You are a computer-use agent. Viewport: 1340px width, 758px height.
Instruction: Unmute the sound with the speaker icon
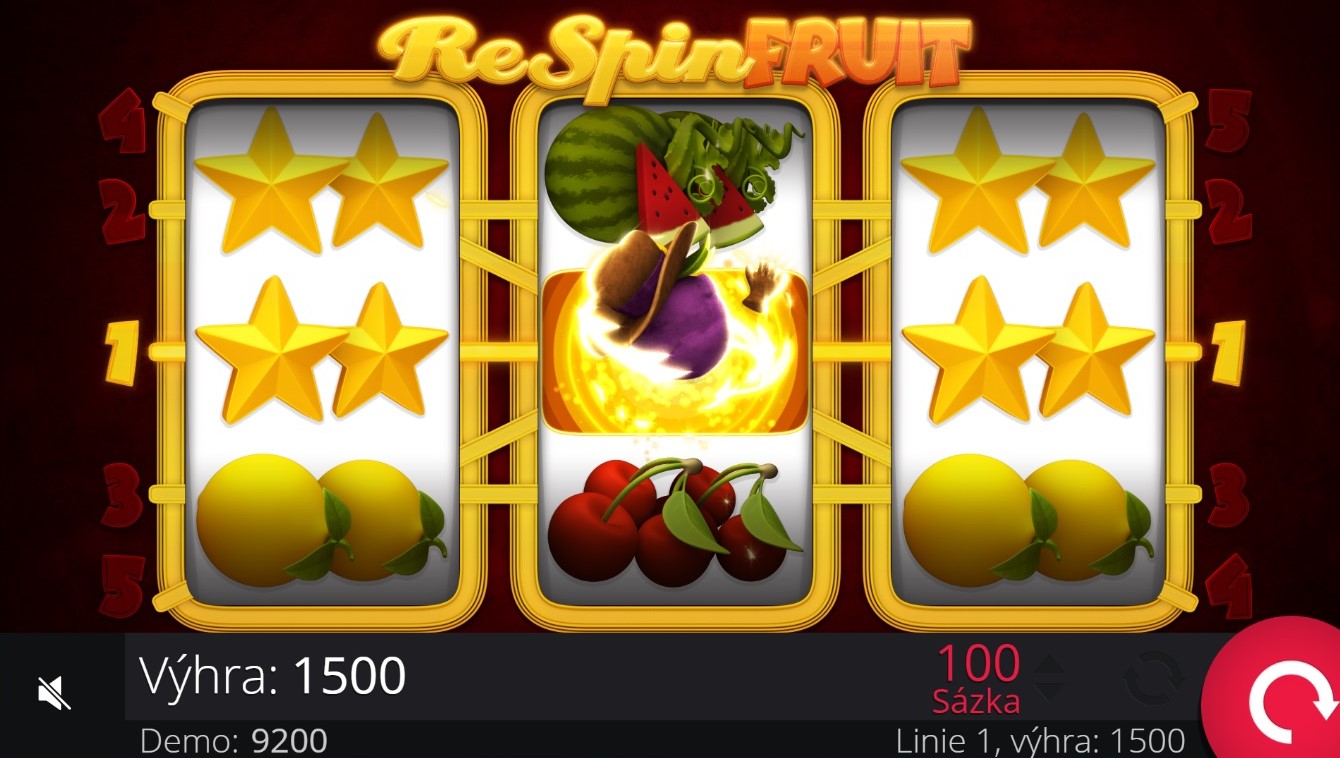54,691
